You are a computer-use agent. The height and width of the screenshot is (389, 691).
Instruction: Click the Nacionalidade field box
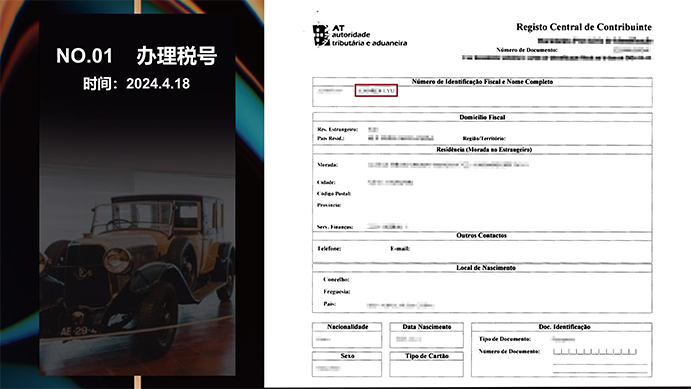(347, 335)
